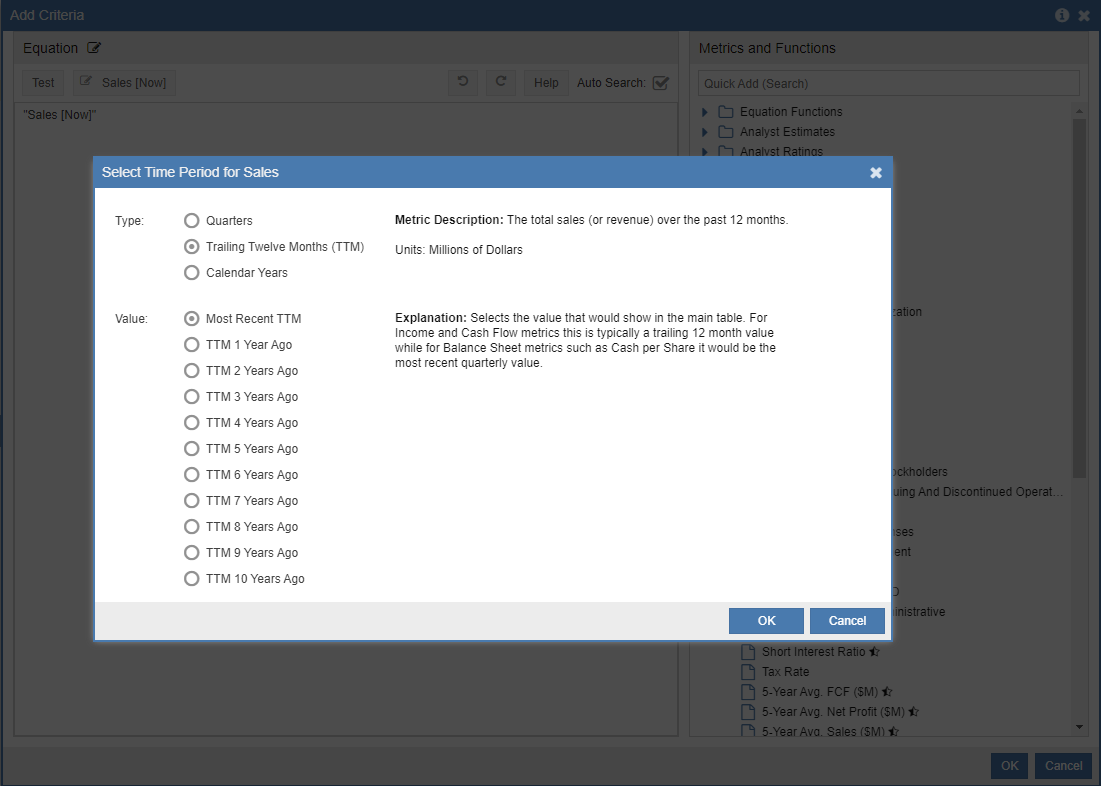The width and height of the screenshot is (1101, 786).
Task: Expand the Analyst Ratings folder arrow
Action: [x=705, y=152]
